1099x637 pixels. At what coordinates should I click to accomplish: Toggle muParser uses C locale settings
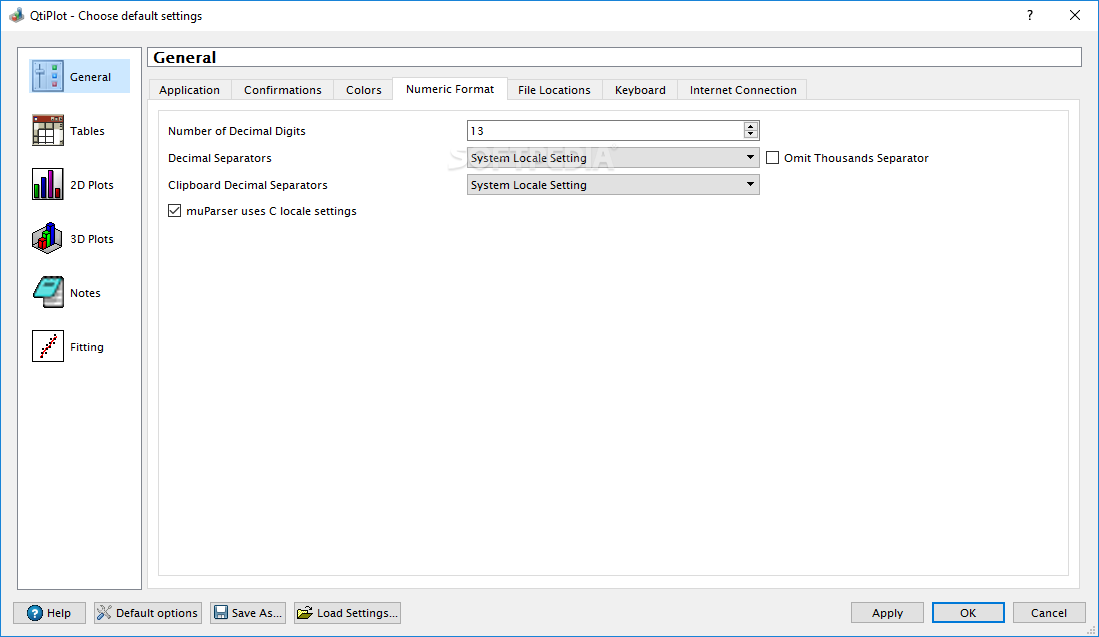(175, 210)
